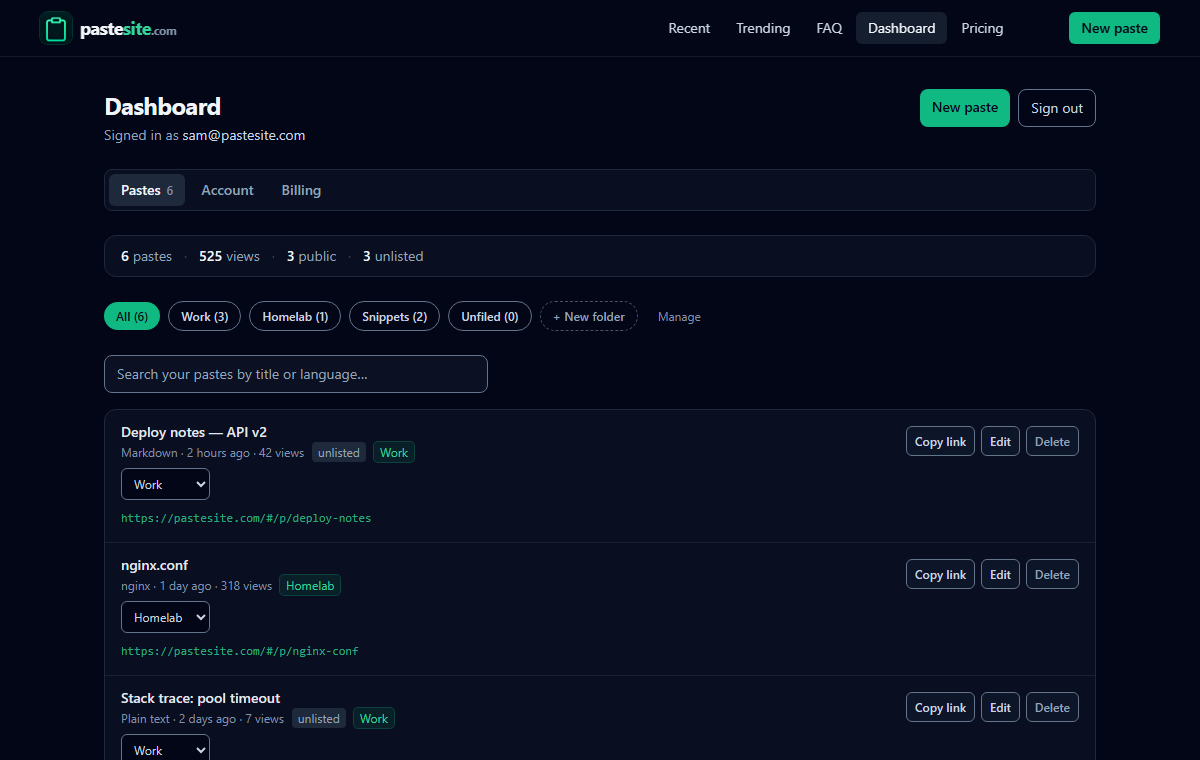The width and height of the screenshot is (1200, 760).
Task: Edit the Stack trace: pool timeout paste
Action: pyautogui.click(x=1000, y=707)
